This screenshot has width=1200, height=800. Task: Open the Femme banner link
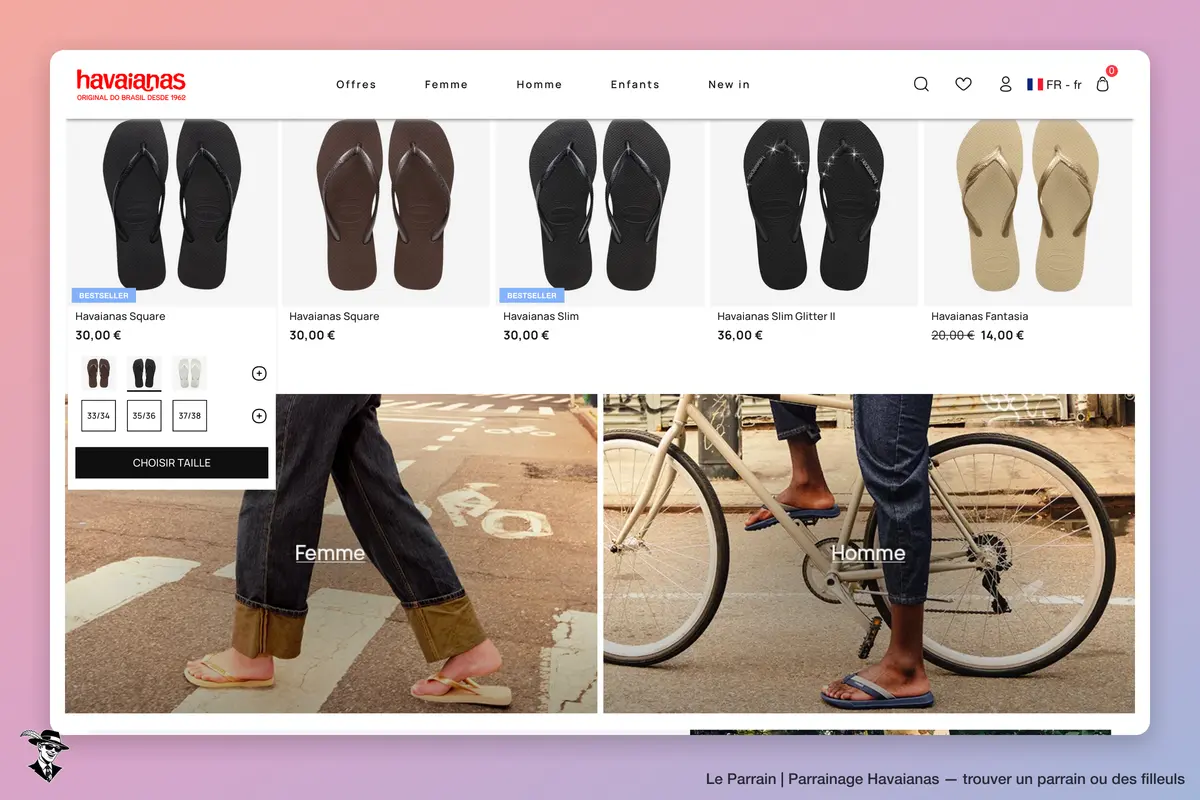click(x=330, y=553)
